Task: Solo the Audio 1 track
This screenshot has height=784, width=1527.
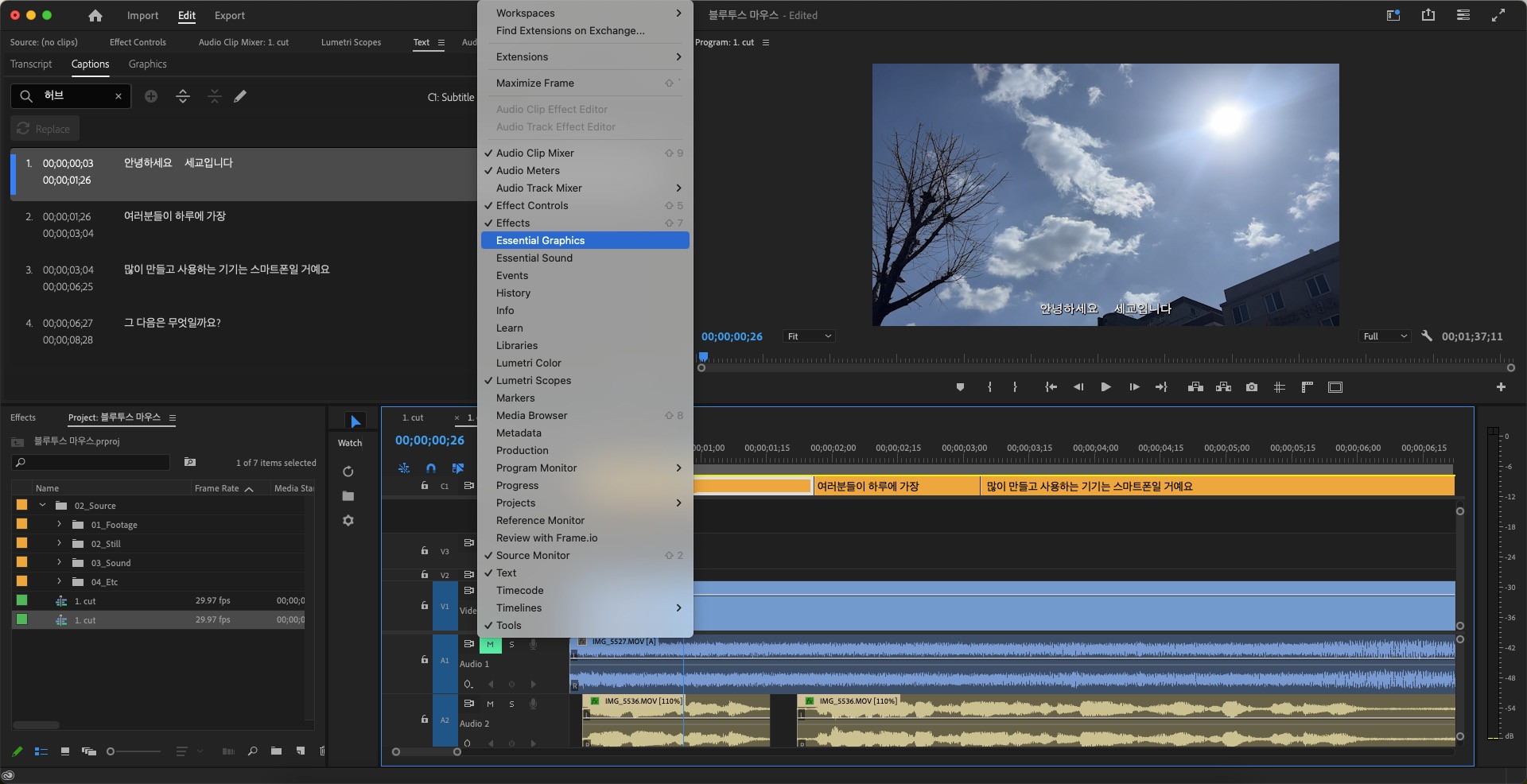Action: click(x=511, y=644)
